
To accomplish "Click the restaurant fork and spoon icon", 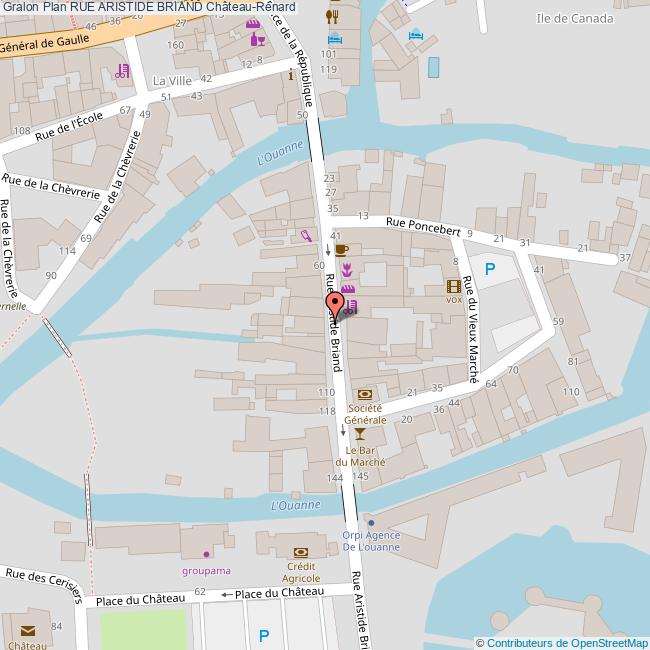I will (x=332, y=17).
